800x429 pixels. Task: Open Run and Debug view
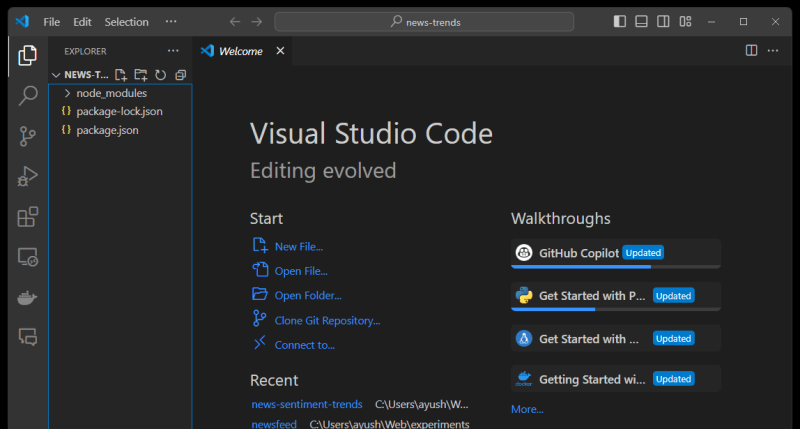[x=28, y=176]
